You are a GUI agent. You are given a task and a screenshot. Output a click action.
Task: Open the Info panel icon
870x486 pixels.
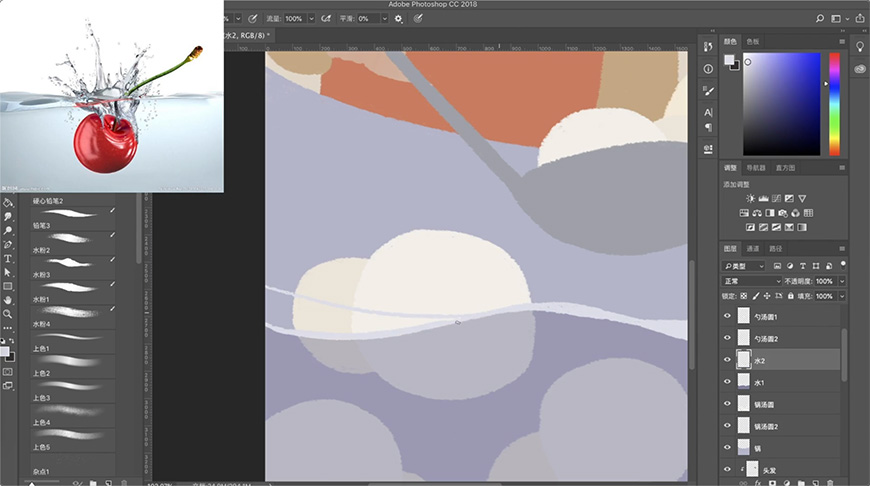click(708, 69)
